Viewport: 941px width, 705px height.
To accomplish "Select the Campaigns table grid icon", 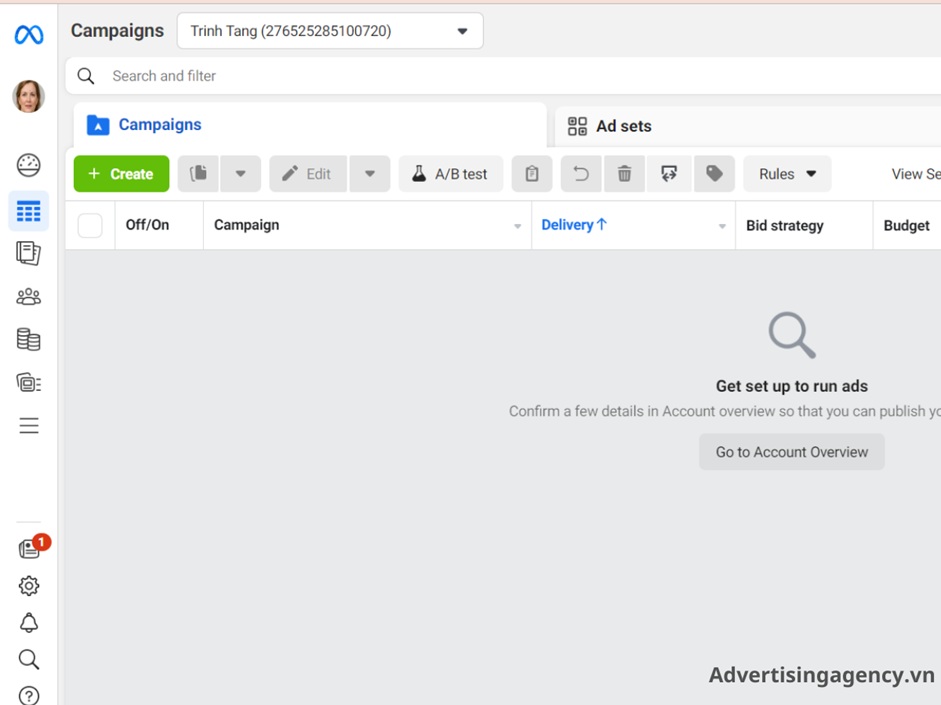I will pyautogui.click(x=28, y=211).
